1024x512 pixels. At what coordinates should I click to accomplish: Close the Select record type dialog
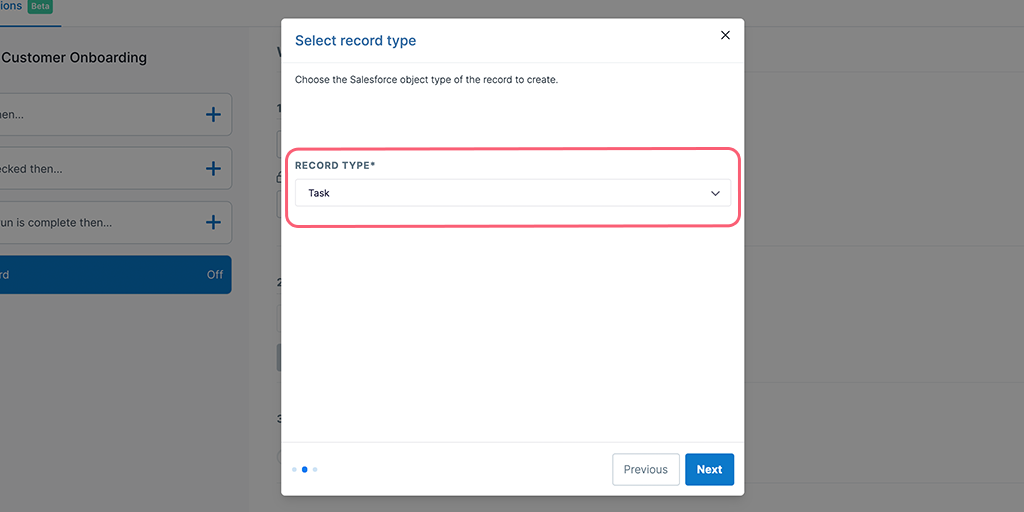725,35
